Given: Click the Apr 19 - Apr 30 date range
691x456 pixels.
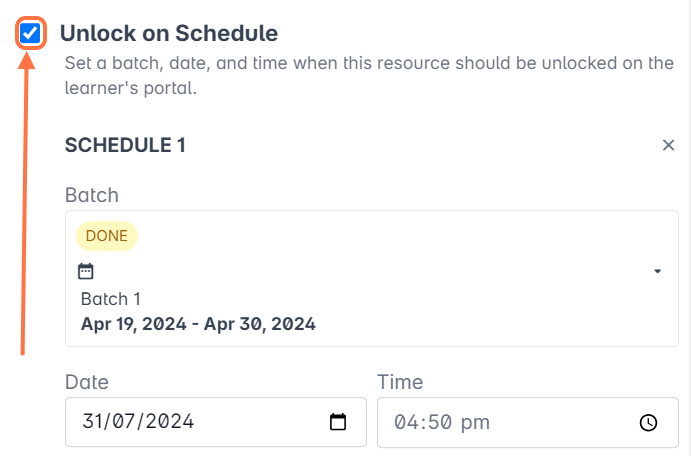Looking at the screenshot, I should [198, 324].
